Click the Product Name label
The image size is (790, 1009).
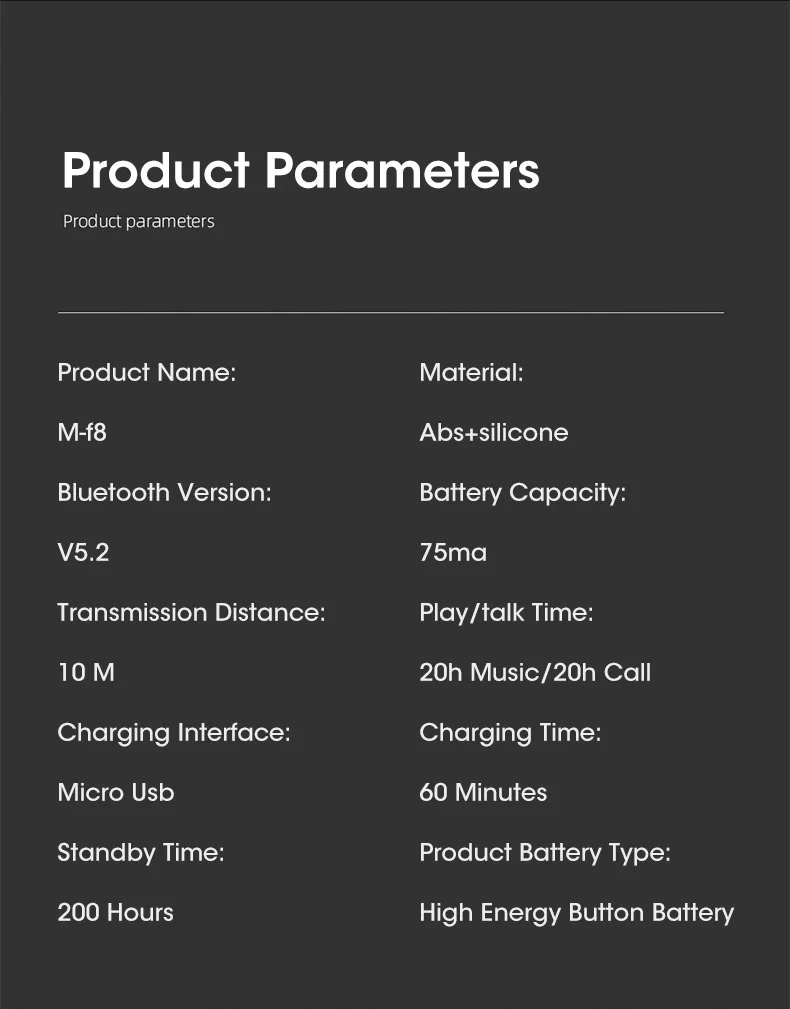coord(147,373)
